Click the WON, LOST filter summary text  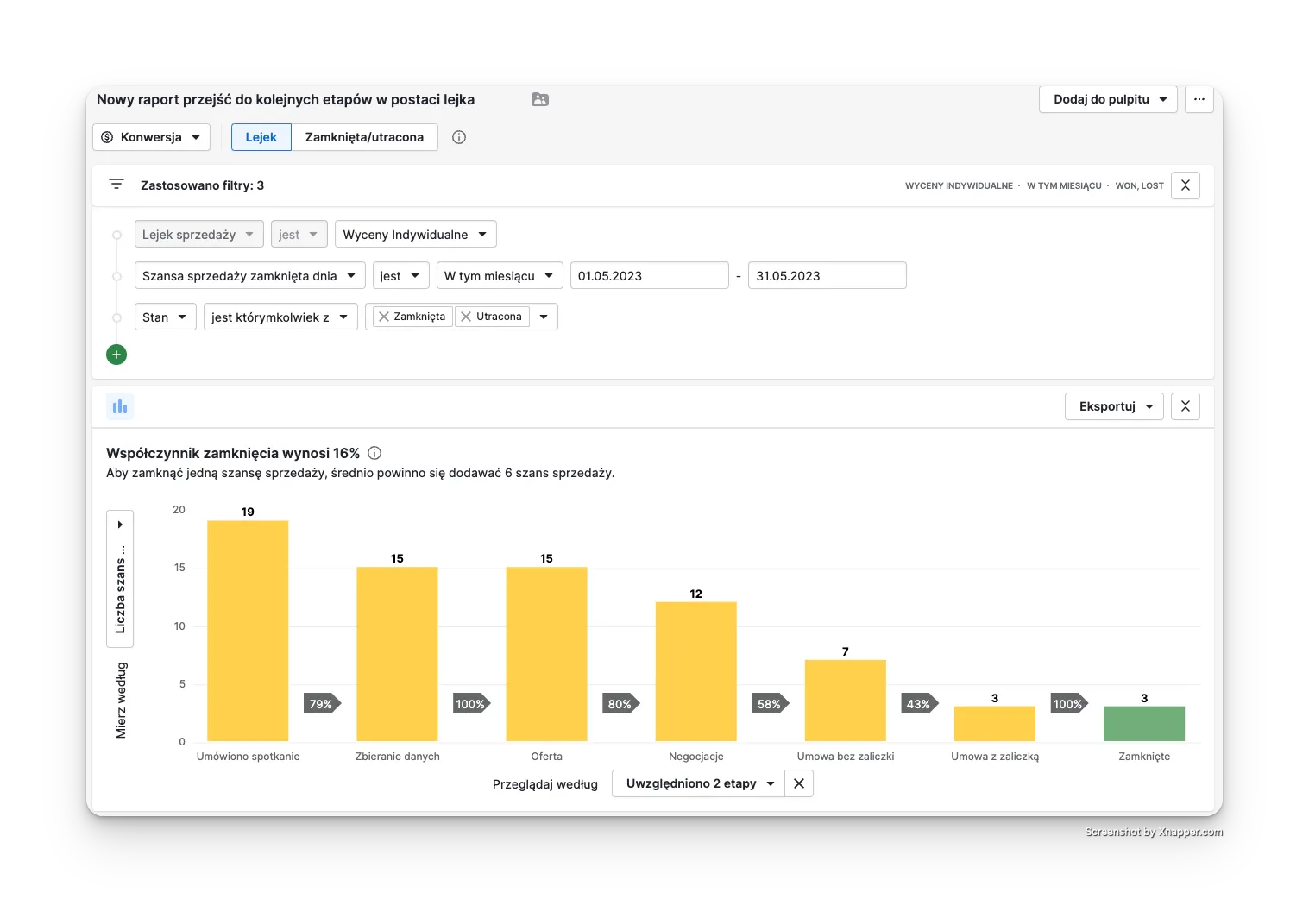pos(1139,185)
